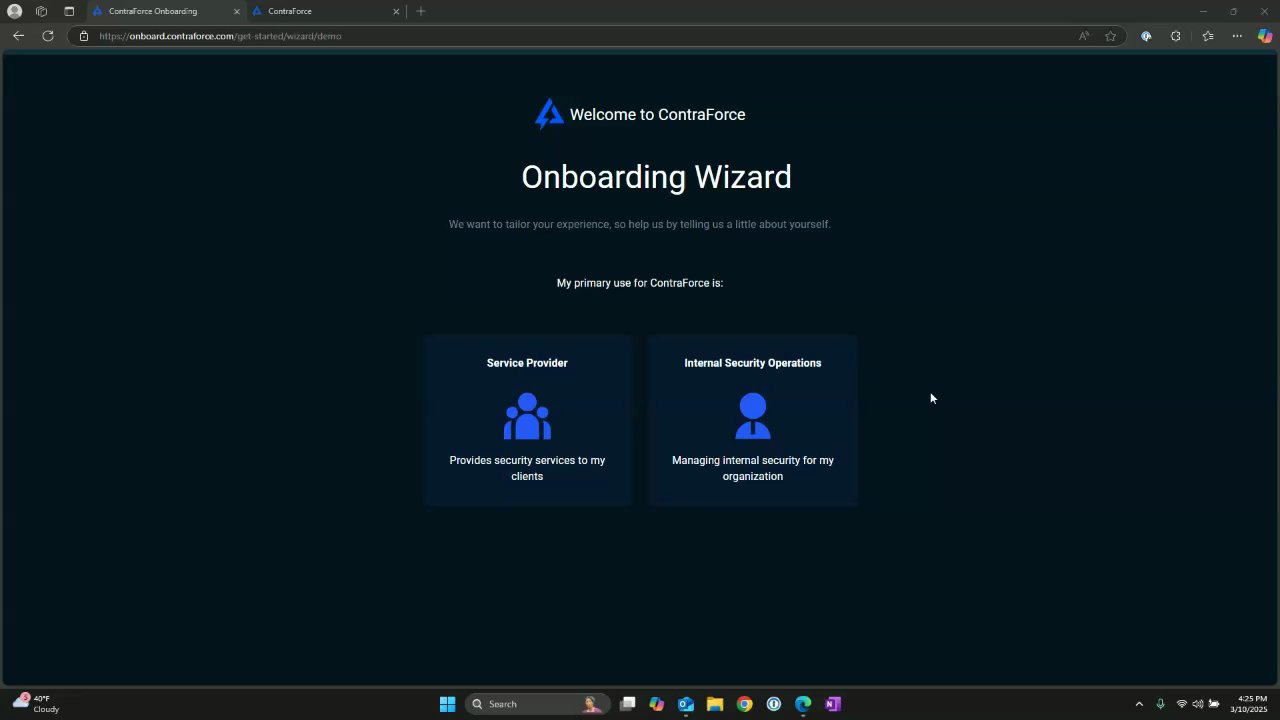Open 1Password from the taskbar

[774, 704]
